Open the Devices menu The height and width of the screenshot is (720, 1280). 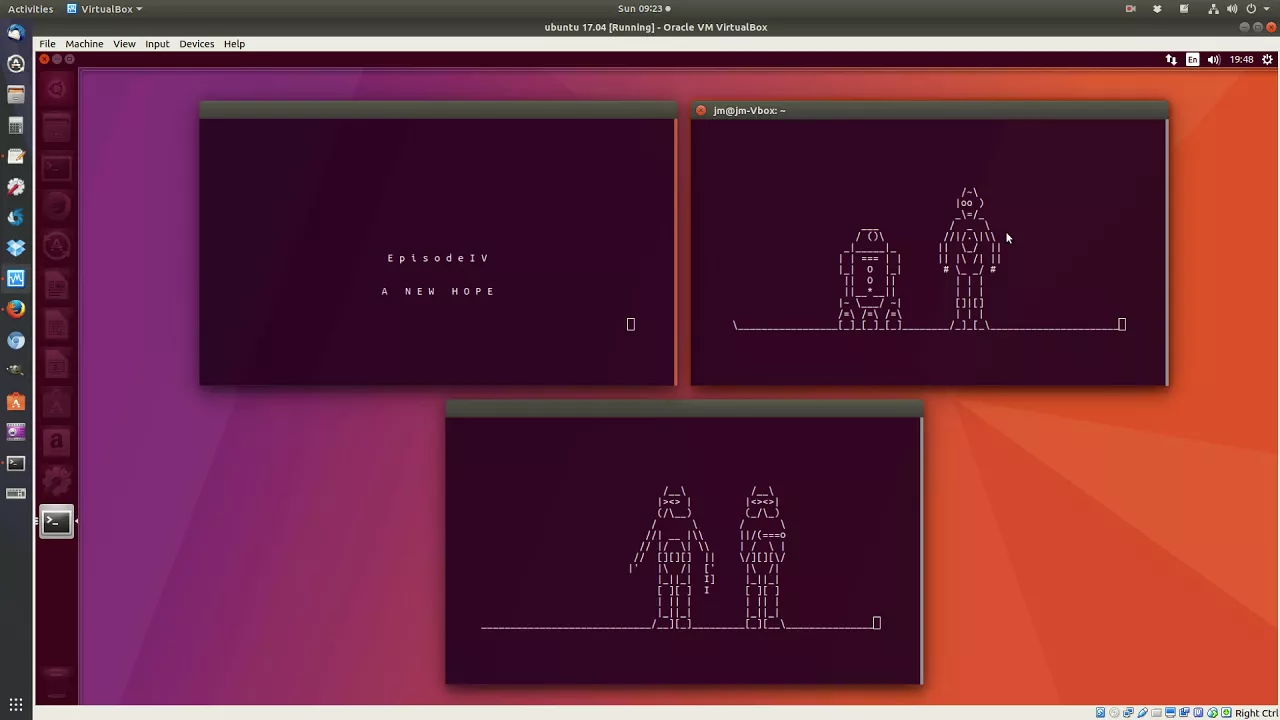coord(196,44)
